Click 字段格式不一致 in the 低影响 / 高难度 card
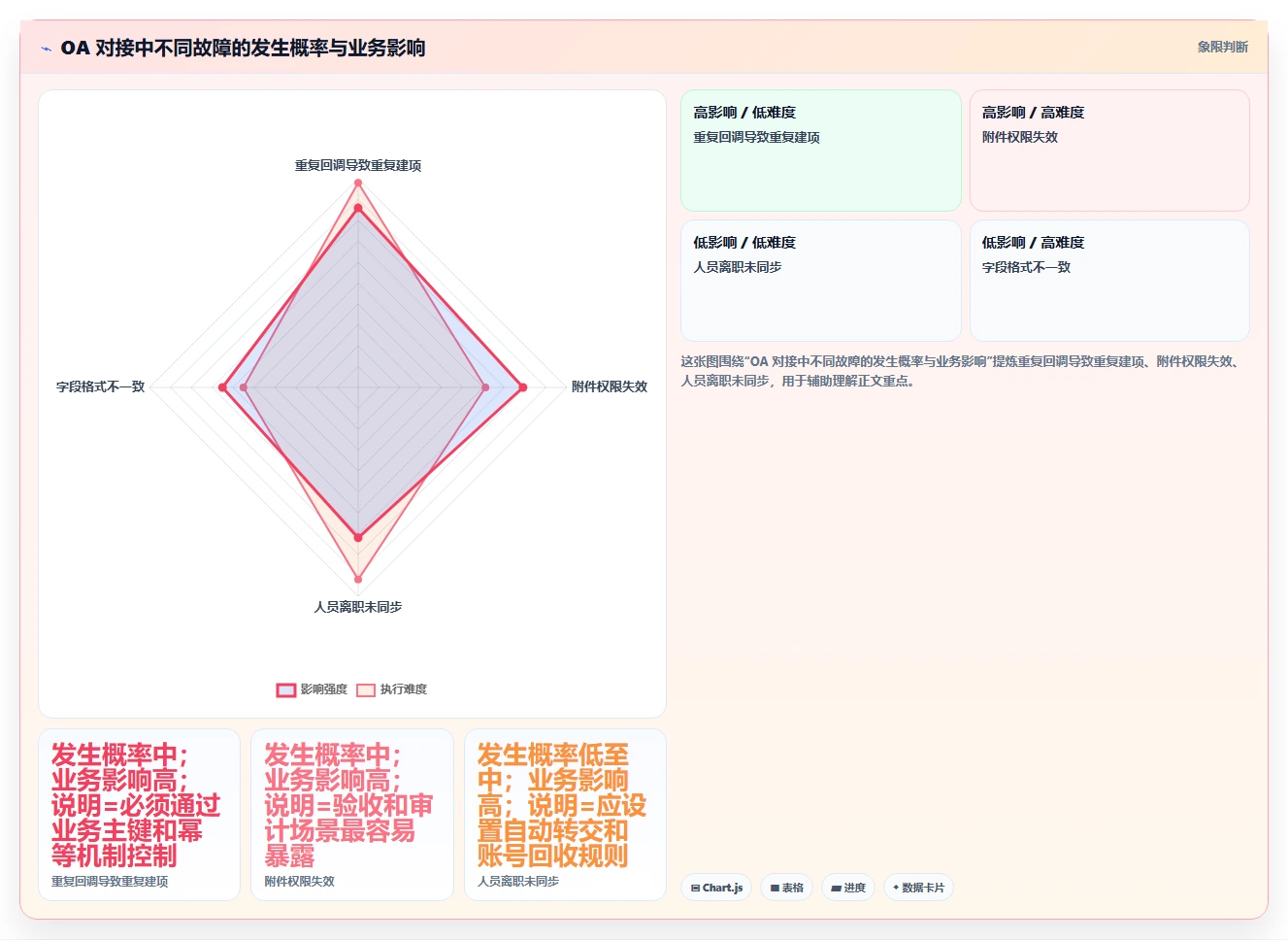 click(x=1026, y=267)
